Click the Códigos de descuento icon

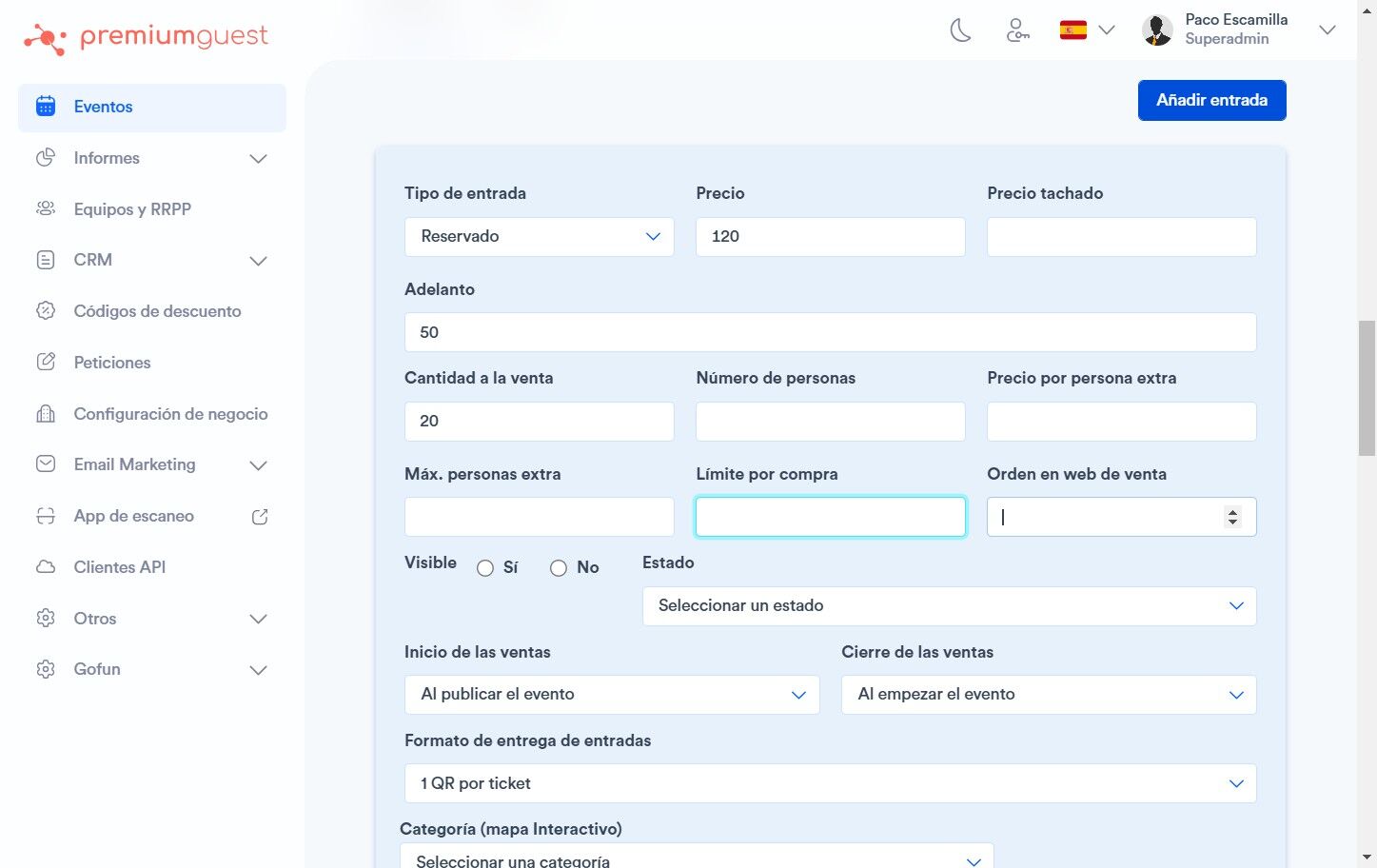click(46, 310)
